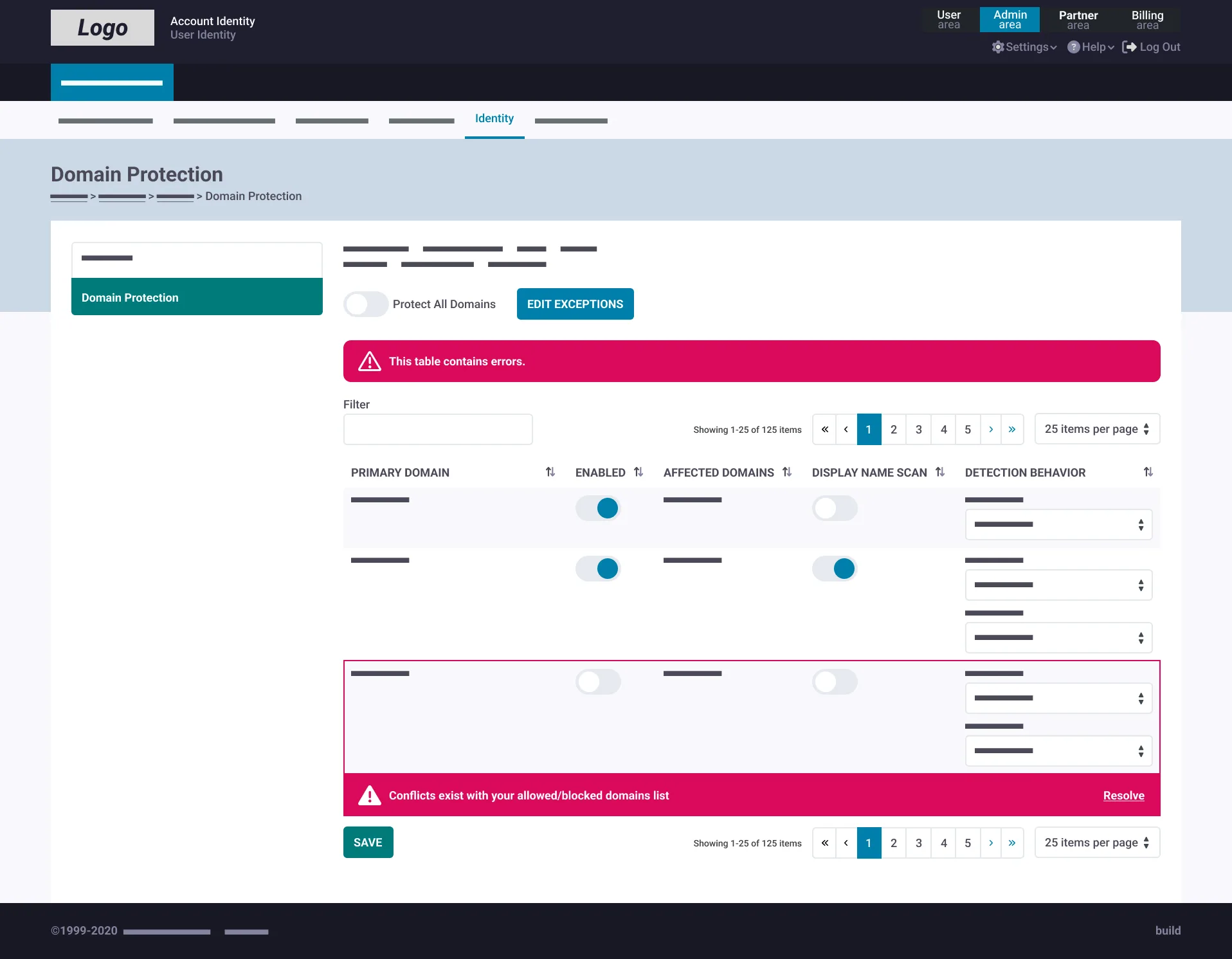Click the Log Out icon
The height and width of the screenshot is (959, 1232).
point(1129,47)
